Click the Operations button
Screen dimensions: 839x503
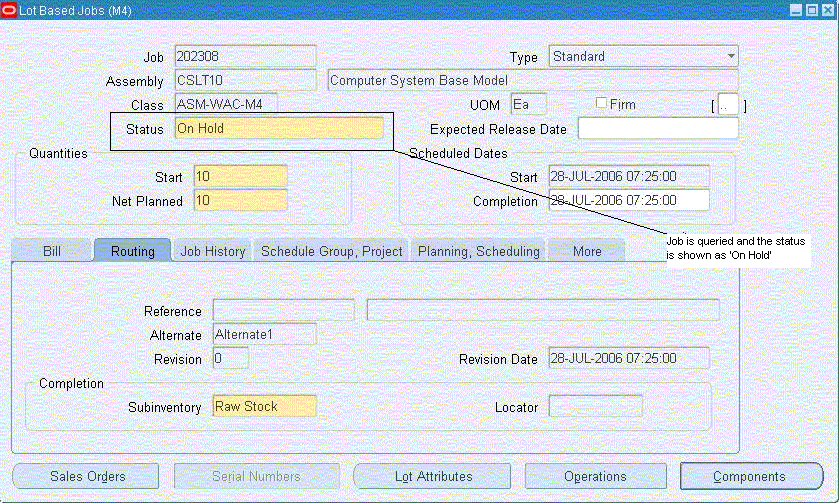595,476
